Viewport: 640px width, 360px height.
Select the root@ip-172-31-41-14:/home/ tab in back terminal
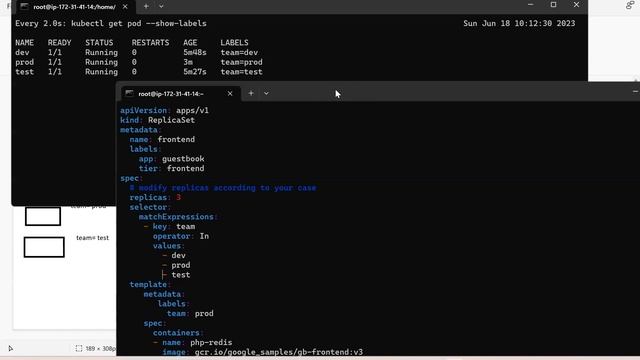click(x=75, y=7)
